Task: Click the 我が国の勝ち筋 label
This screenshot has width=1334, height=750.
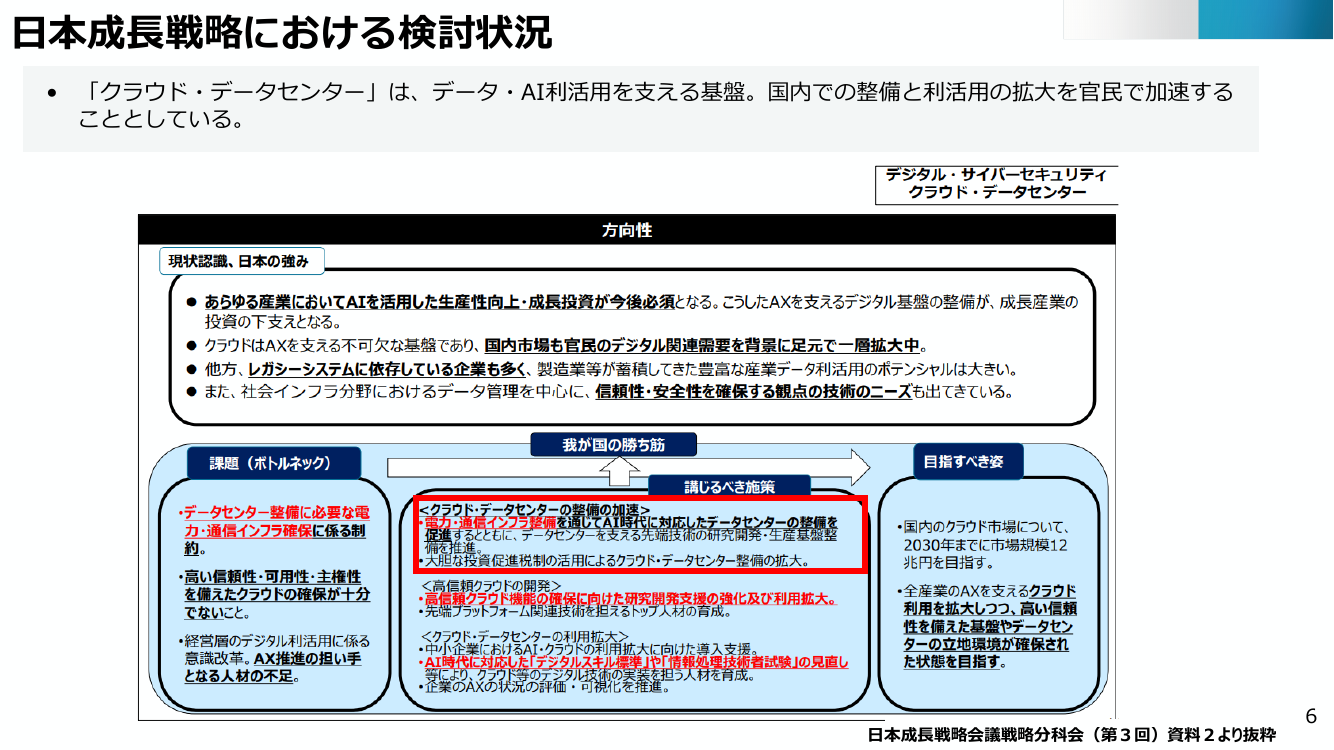Action: pos(613,445)
